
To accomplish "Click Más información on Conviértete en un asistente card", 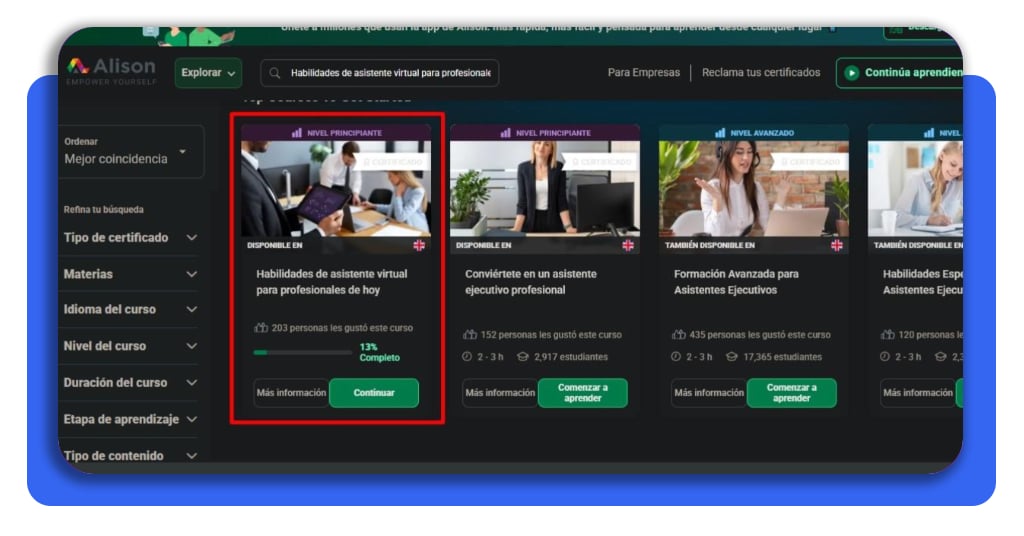I will point(500,393).
